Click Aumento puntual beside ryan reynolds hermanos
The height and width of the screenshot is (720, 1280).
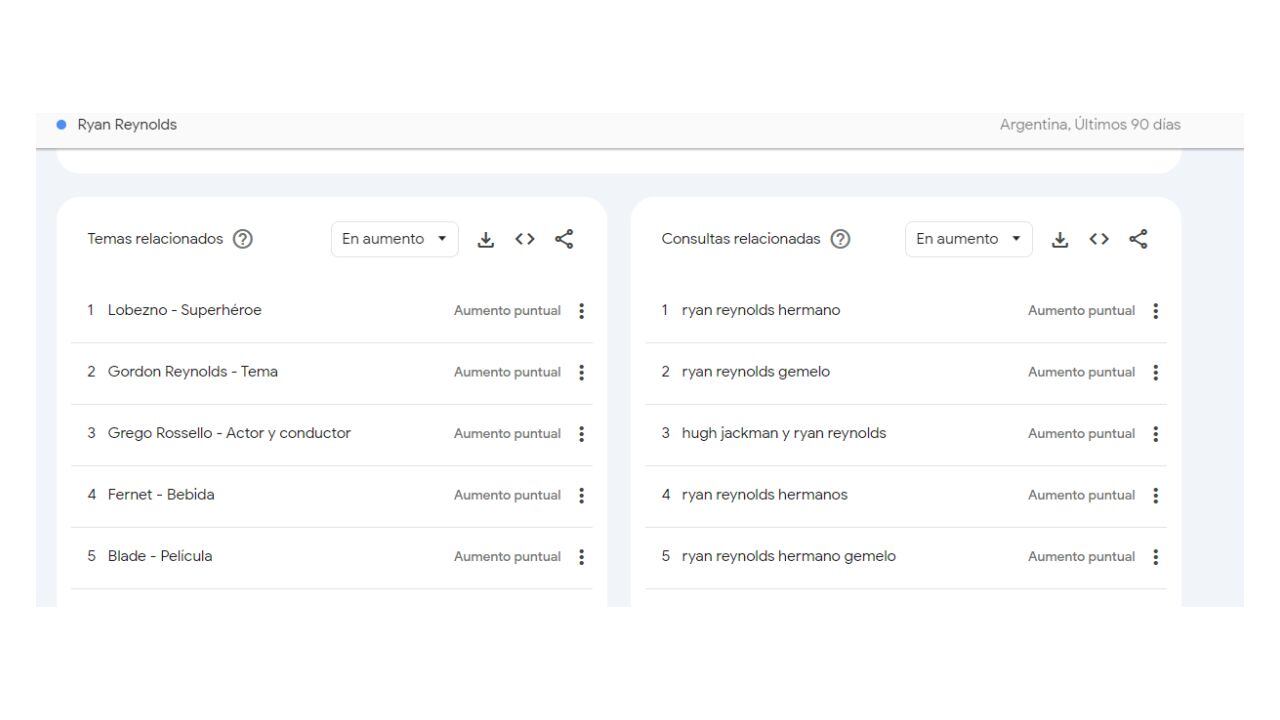pos(1081,495)
